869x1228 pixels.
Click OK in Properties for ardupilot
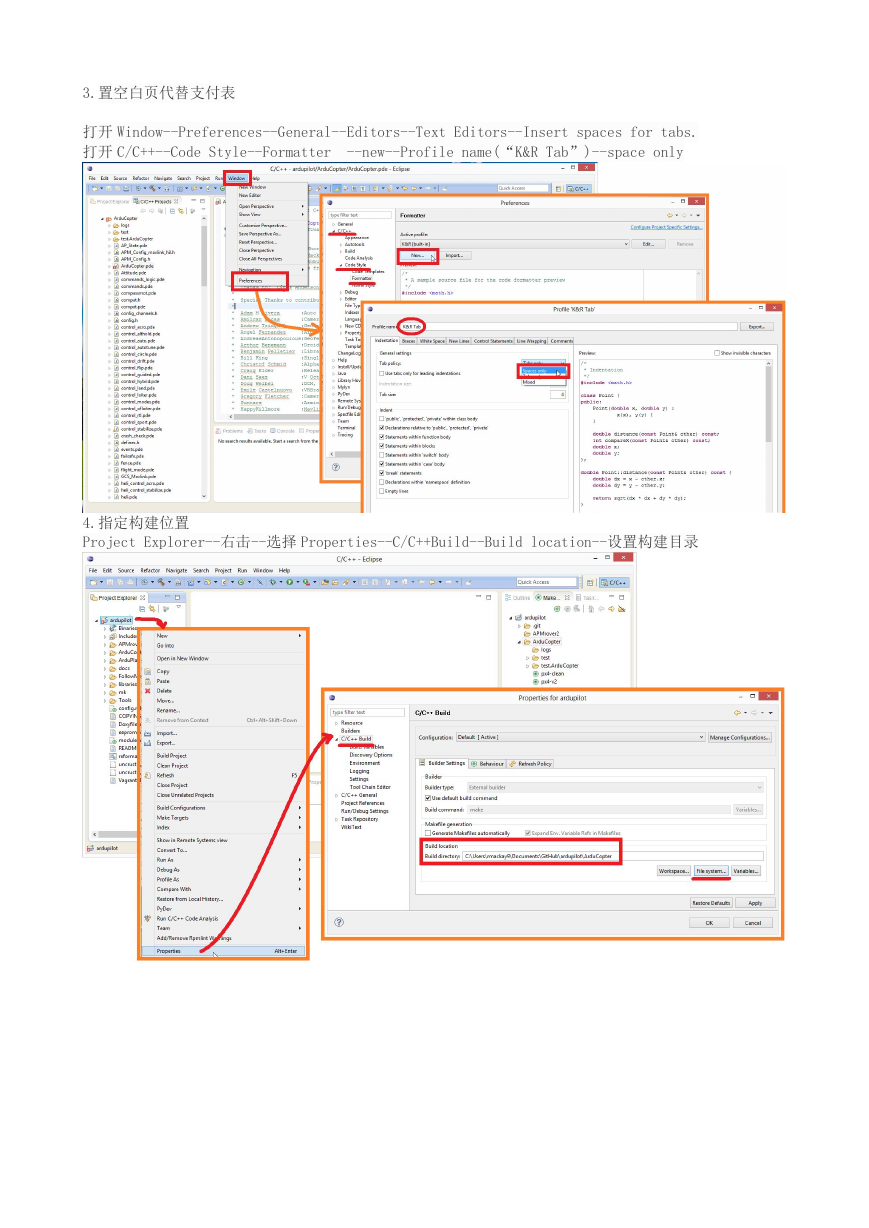(709, 922)
